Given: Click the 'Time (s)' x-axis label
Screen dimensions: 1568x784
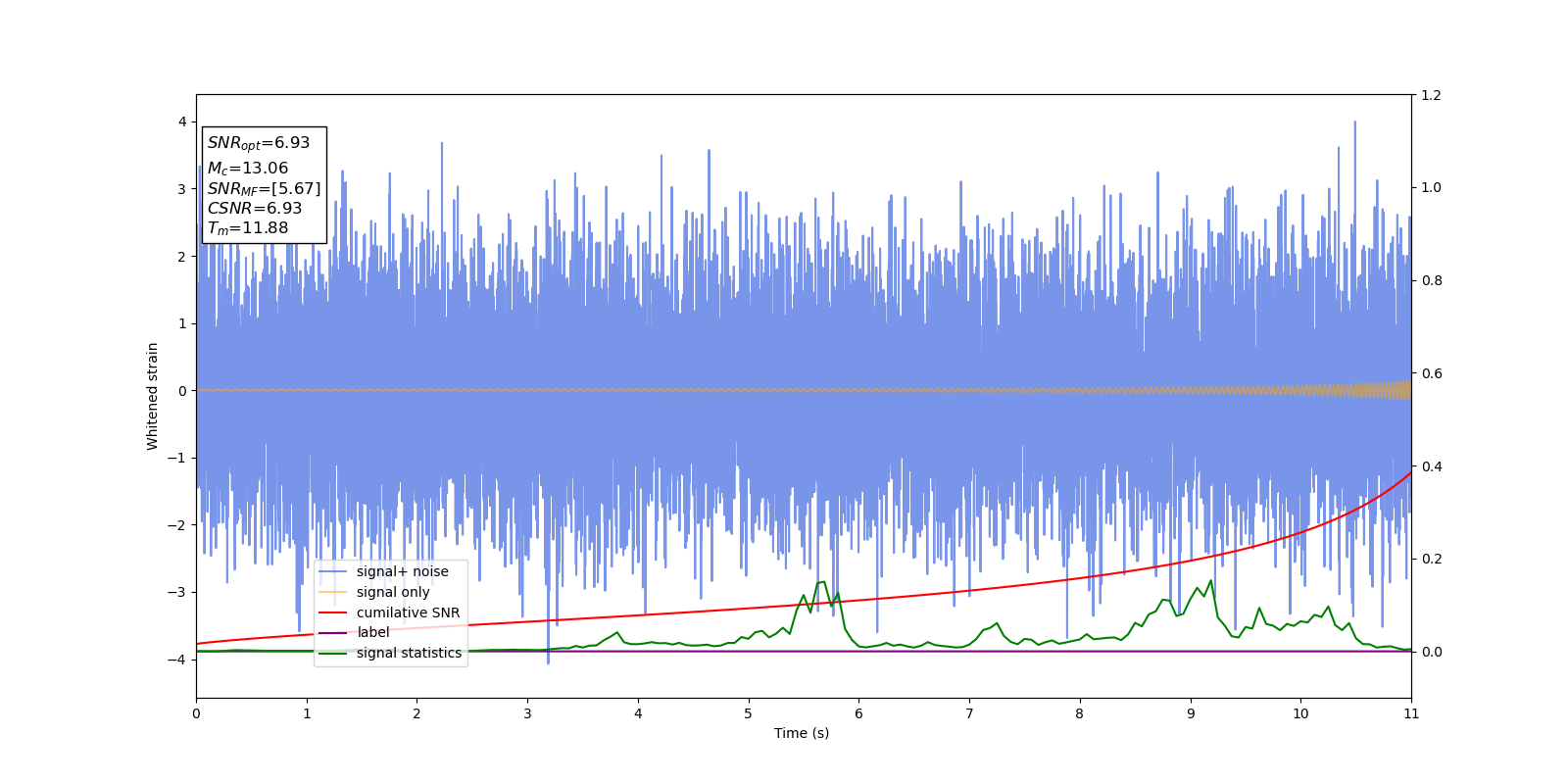Looking at the screenshot, I should click(x=802, y=733).
